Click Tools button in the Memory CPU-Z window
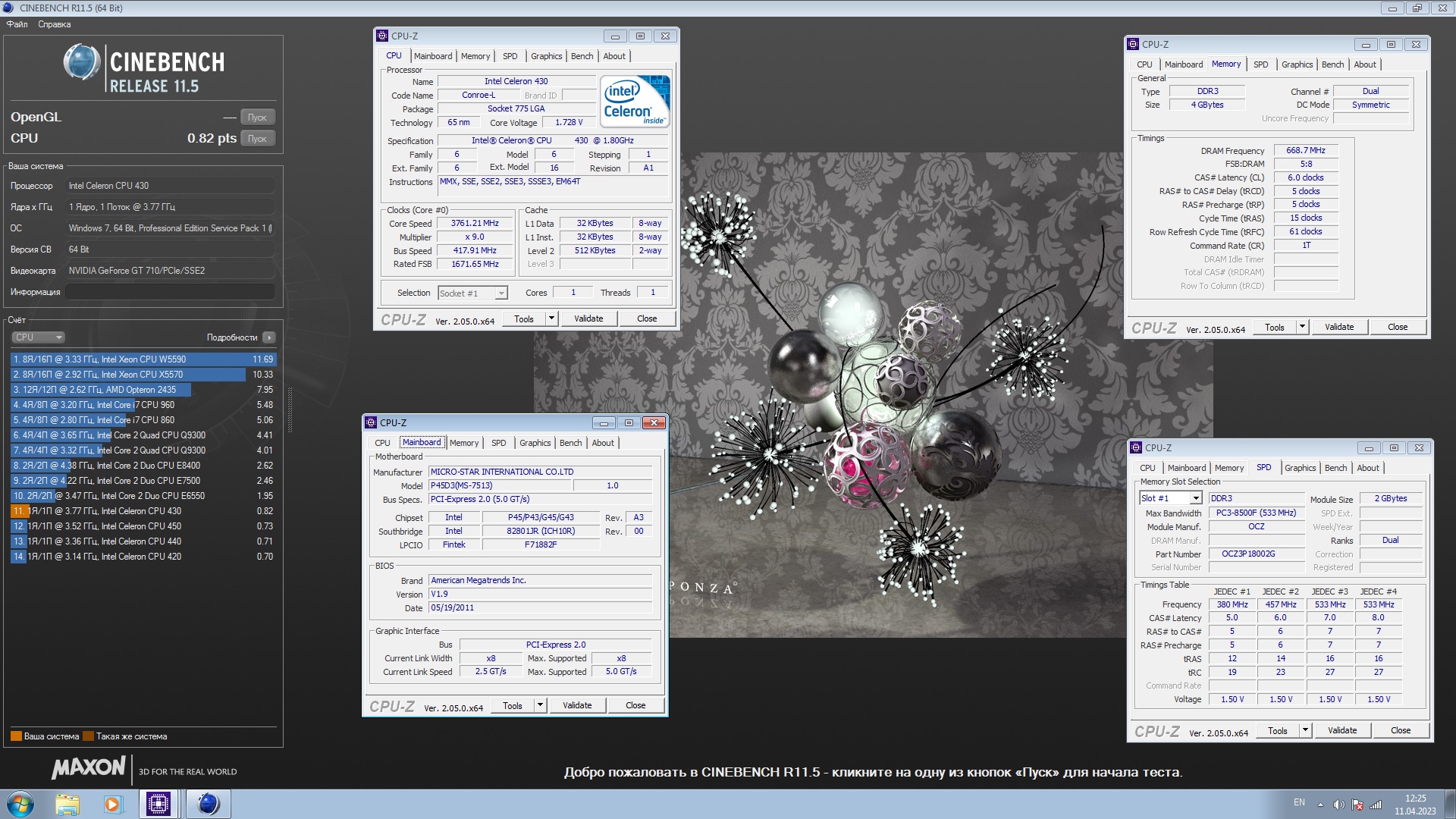1456x819 pixels. pyautogui.click(x=1275, y=328)
